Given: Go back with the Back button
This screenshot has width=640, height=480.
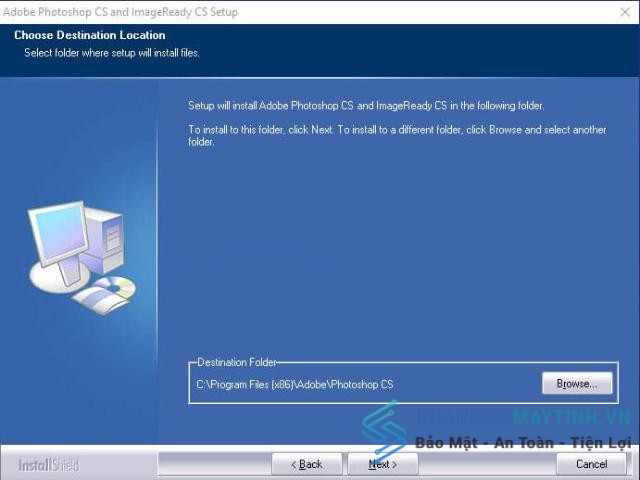Looking at the screenshot, I should click(x=307, y=464).
